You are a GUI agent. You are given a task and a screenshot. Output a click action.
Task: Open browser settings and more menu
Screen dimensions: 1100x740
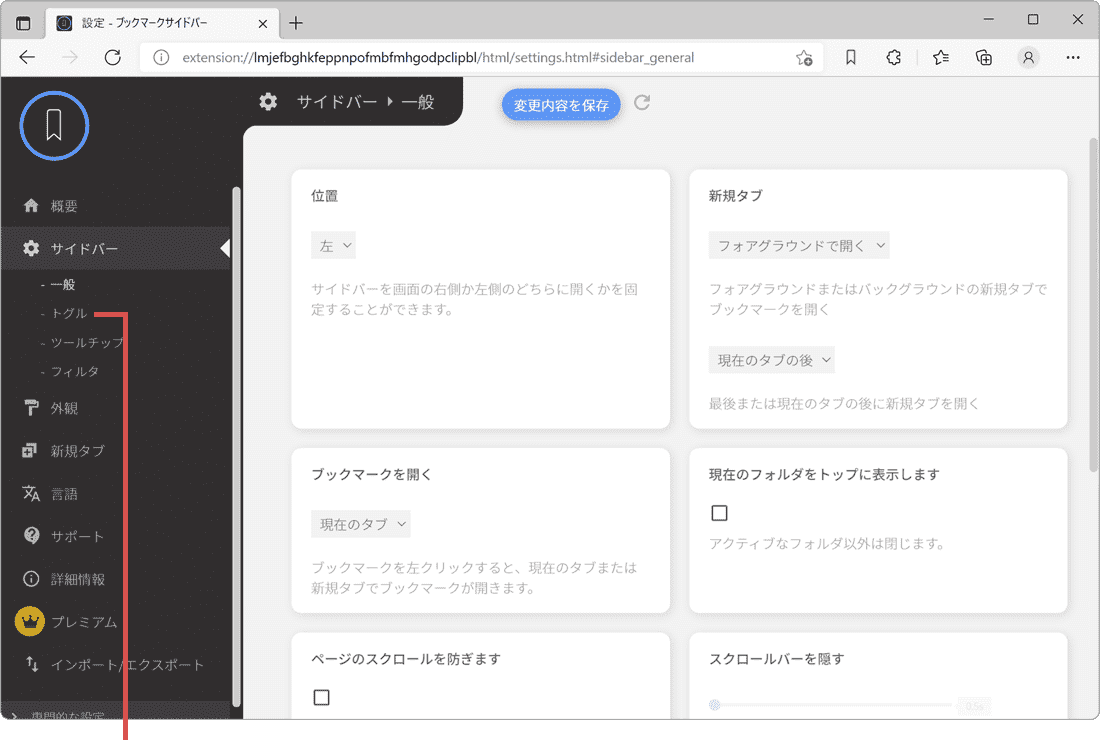tap(1073, 58)
